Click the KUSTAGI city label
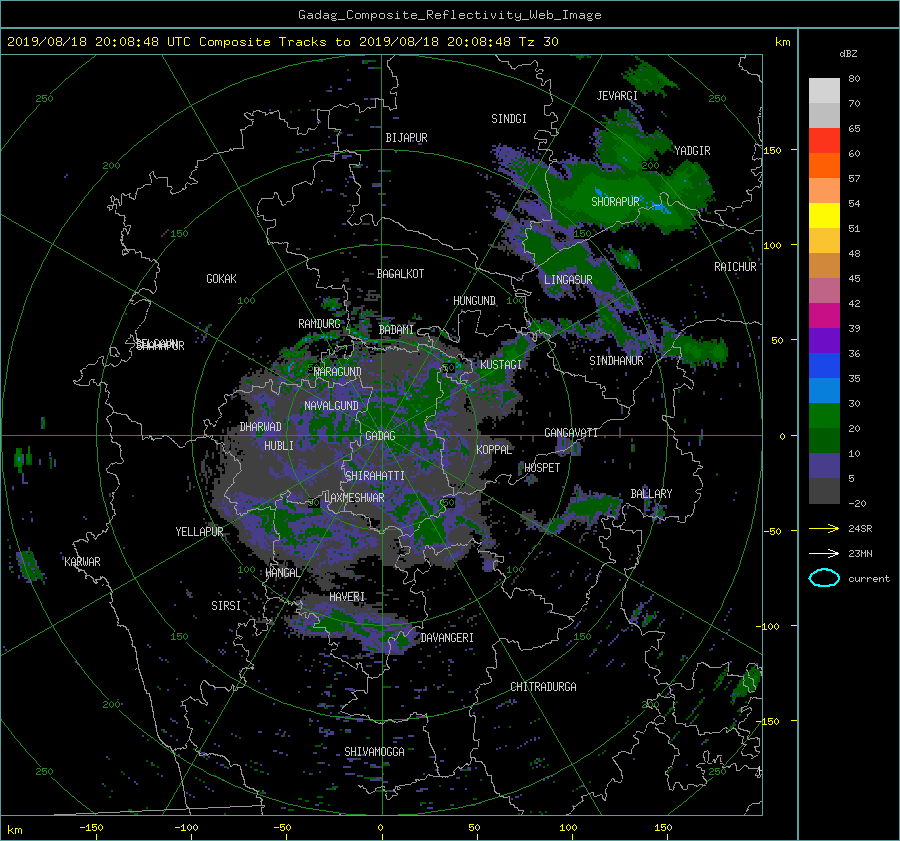The height and width of the screenshot is (841, 900). pyautogui.click(x=501, y=365)
